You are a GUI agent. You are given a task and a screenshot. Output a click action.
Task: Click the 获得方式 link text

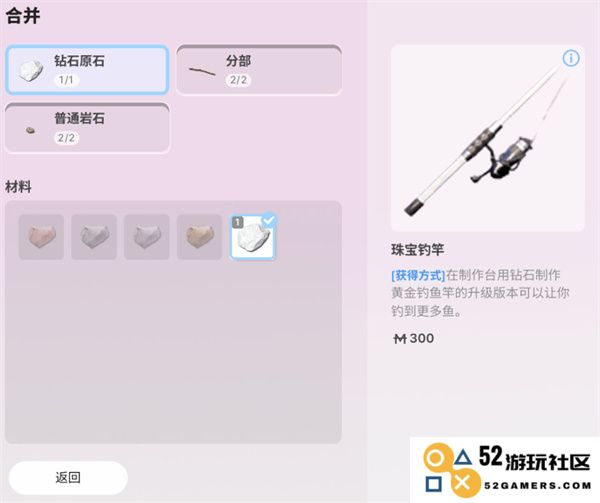(418, 275)
